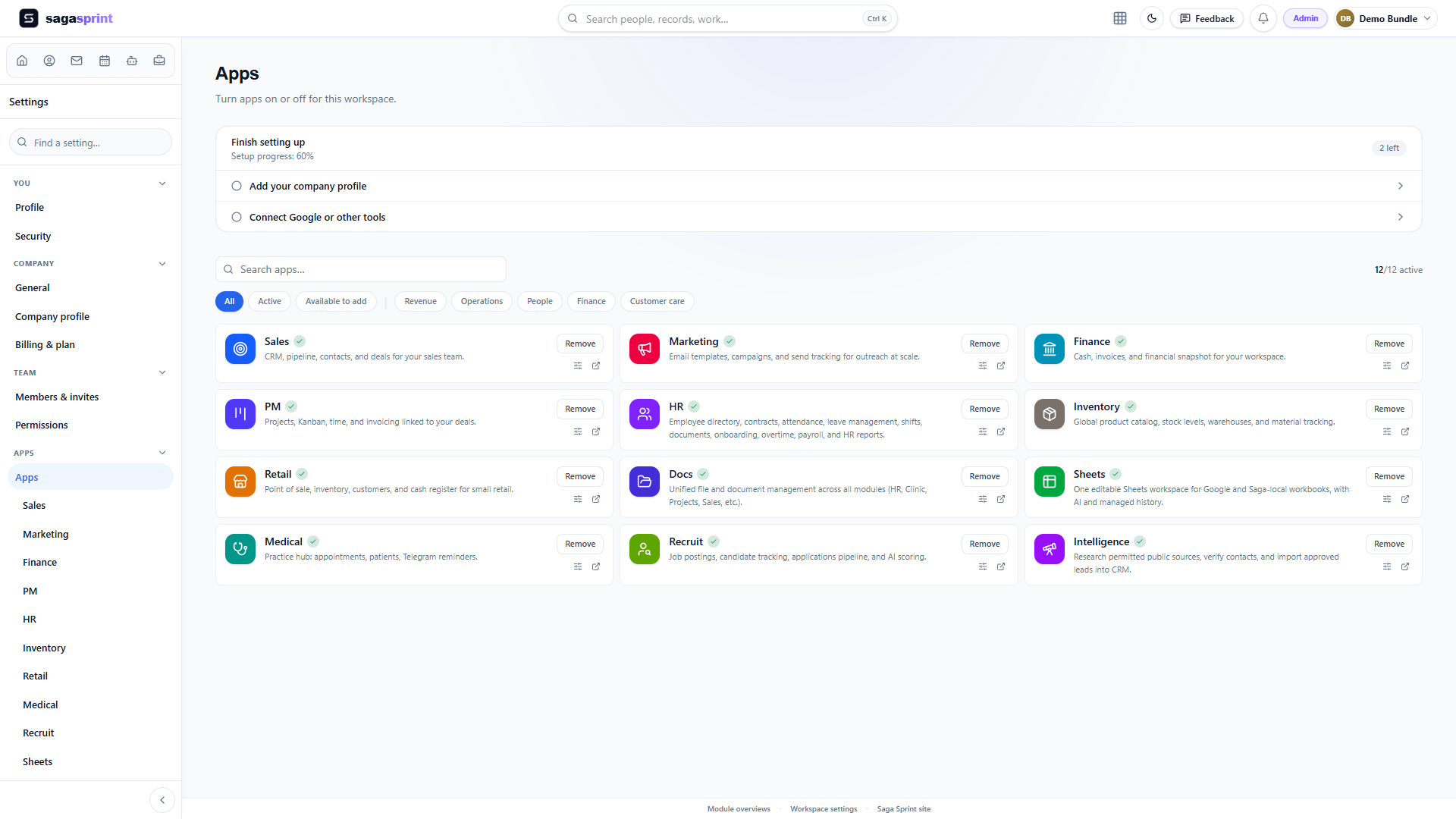Open notifications bell icon
Image resolution: width=1456 pixels, height=819 pixels.
pos(1263,18)
